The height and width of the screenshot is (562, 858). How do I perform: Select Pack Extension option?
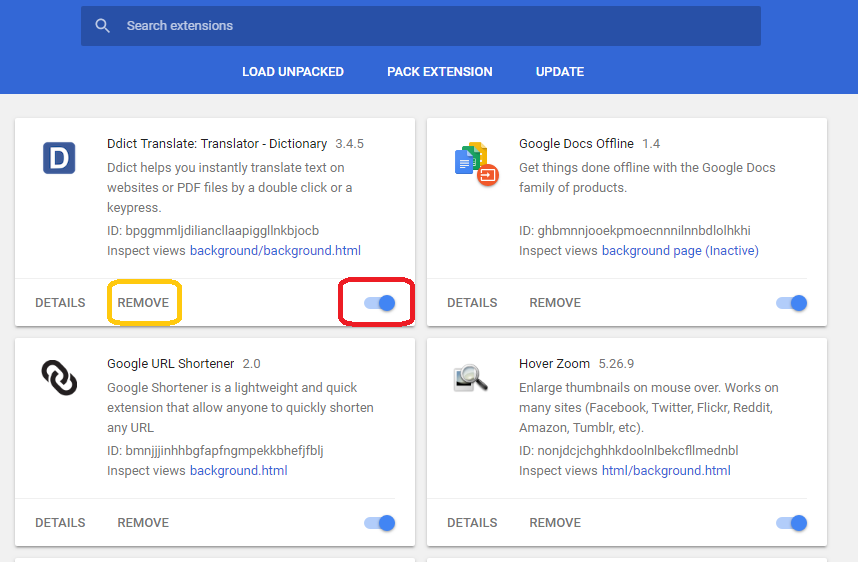point(439,72)
